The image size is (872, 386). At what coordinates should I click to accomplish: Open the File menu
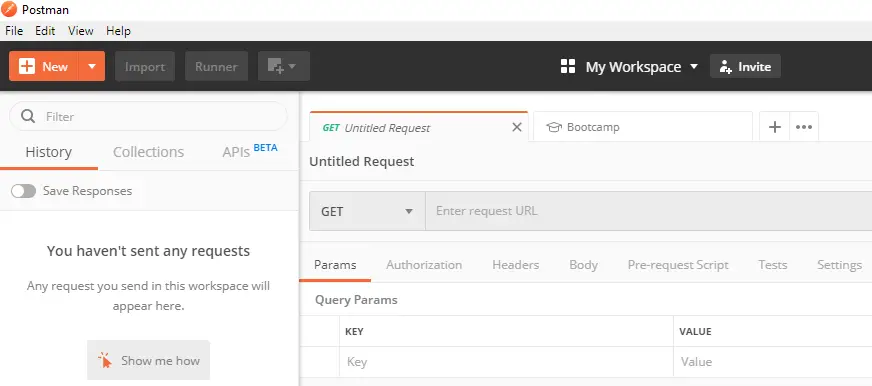tap(14, 31)
